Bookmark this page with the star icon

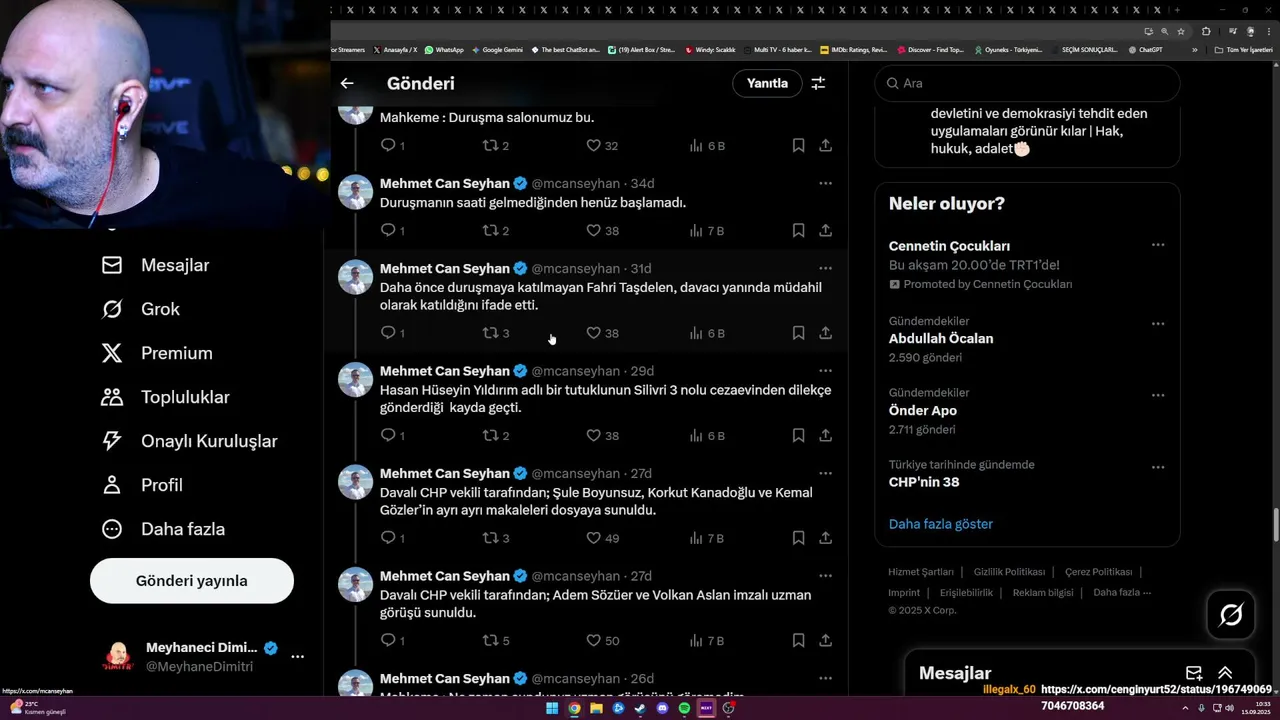tap(1180, 31)
